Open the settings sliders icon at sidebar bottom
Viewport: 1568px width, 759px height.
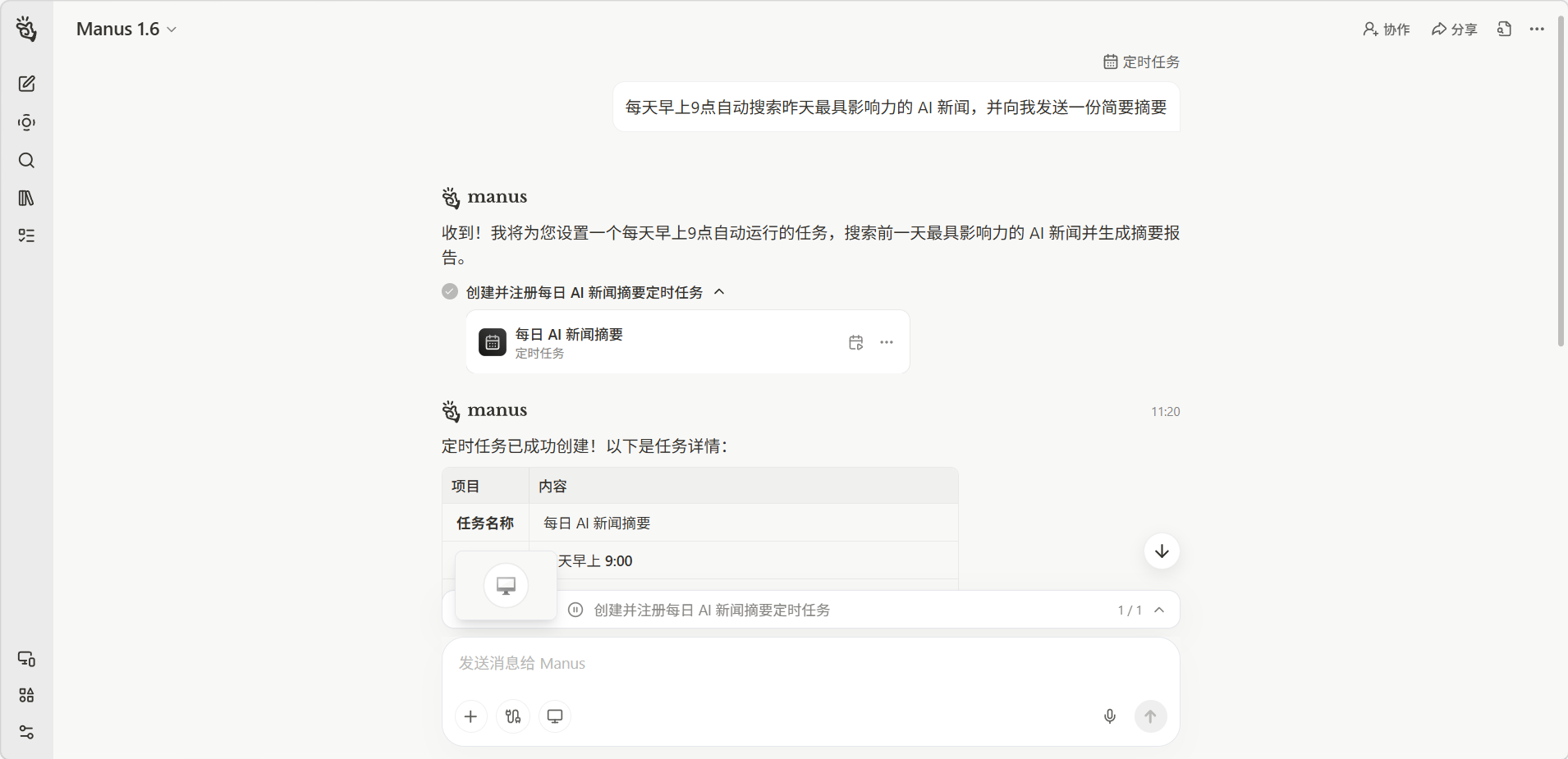point(26,732)
